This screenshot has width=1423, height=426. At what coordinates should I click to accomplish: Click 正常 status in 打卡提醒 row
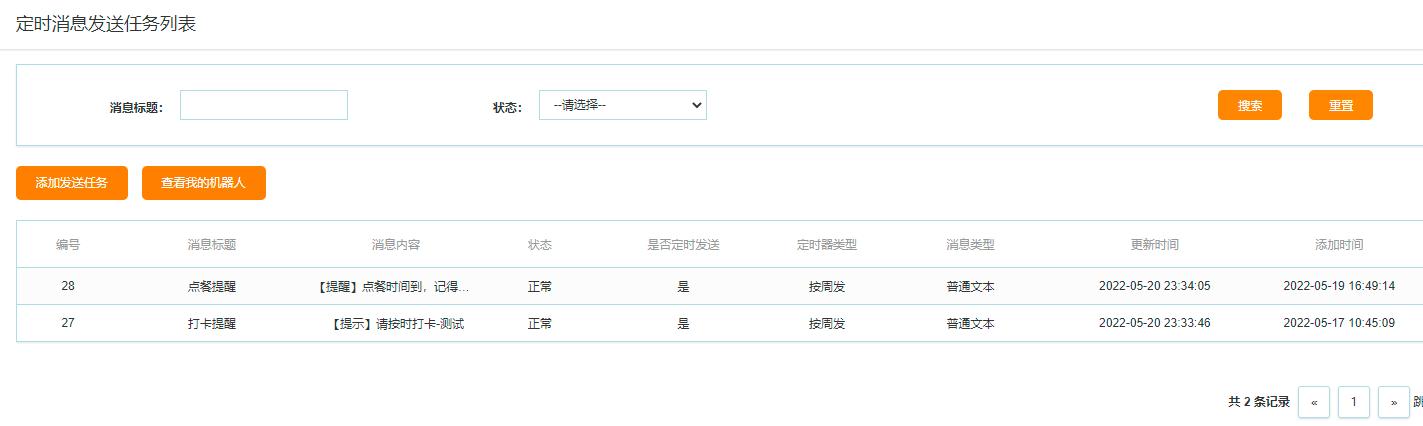click(540, 324)
